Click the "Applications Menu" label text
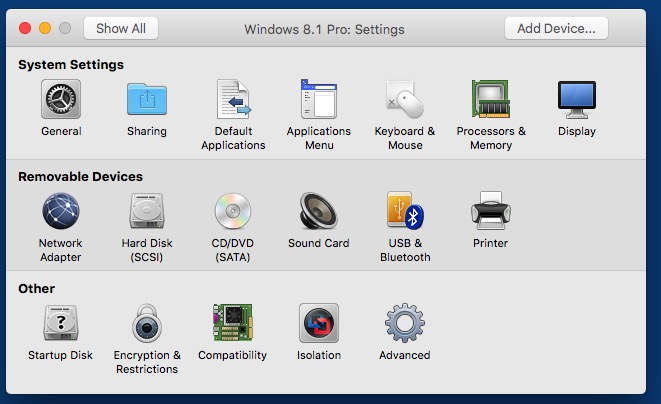661x404 pixels. point(319,138)
